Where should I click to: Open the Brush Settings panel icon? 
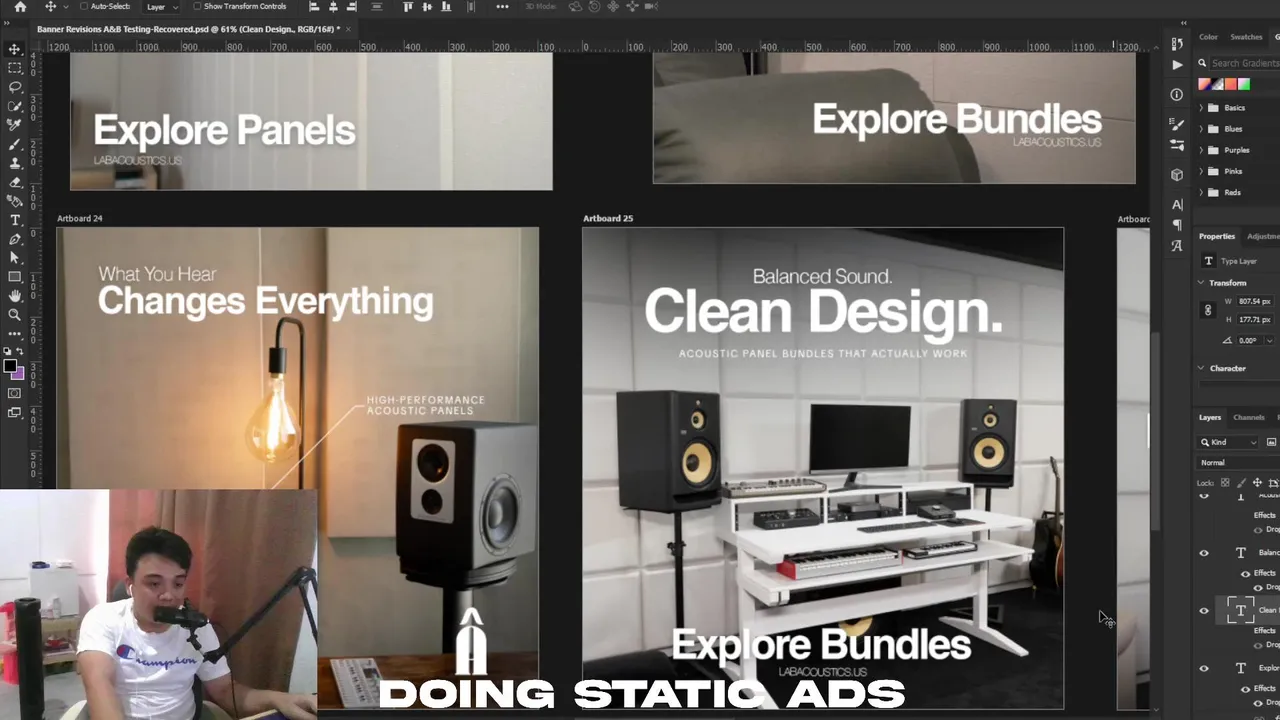pos(1177,144)
